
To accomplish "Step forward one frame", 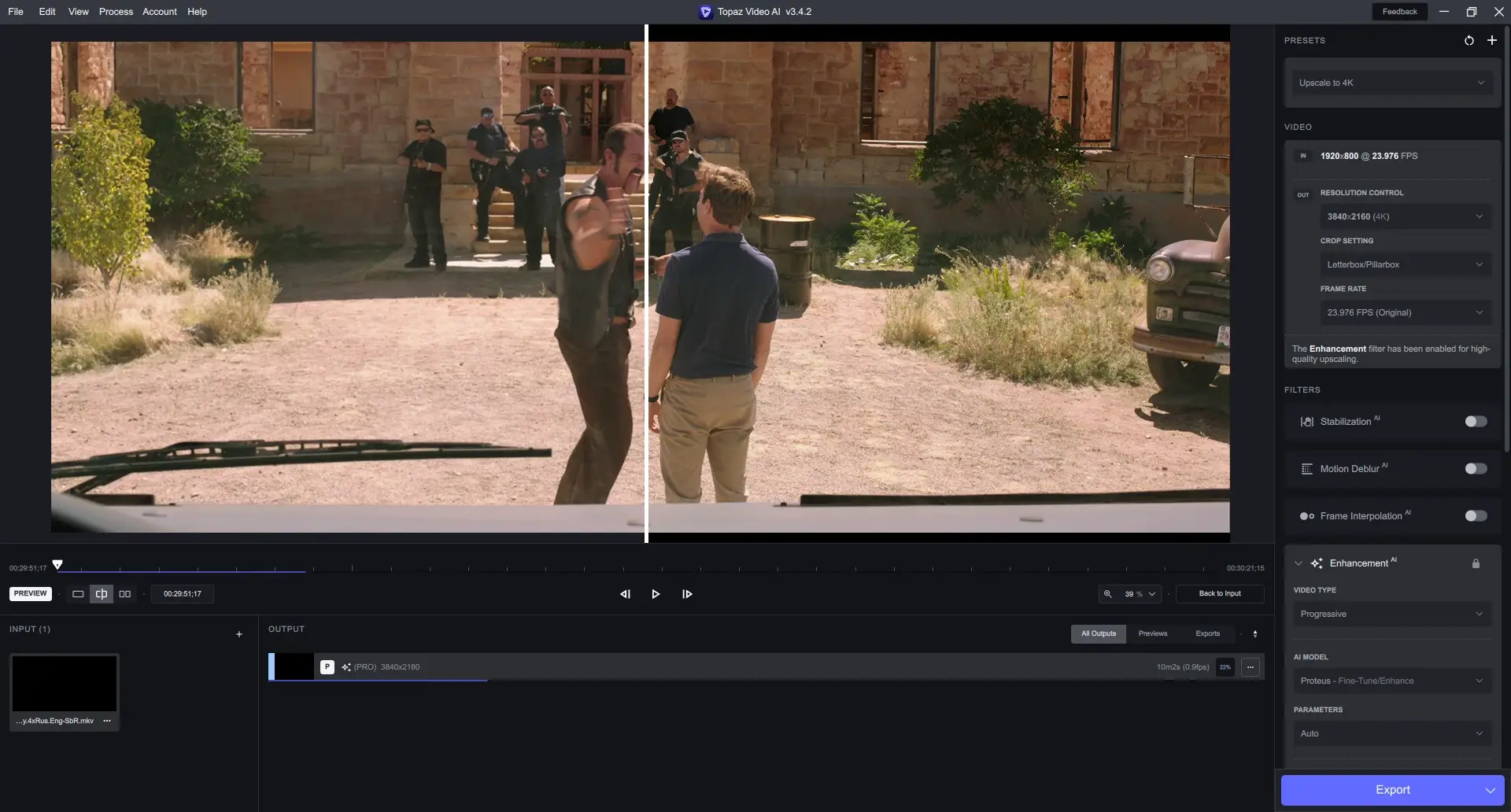I will [687, 594].
